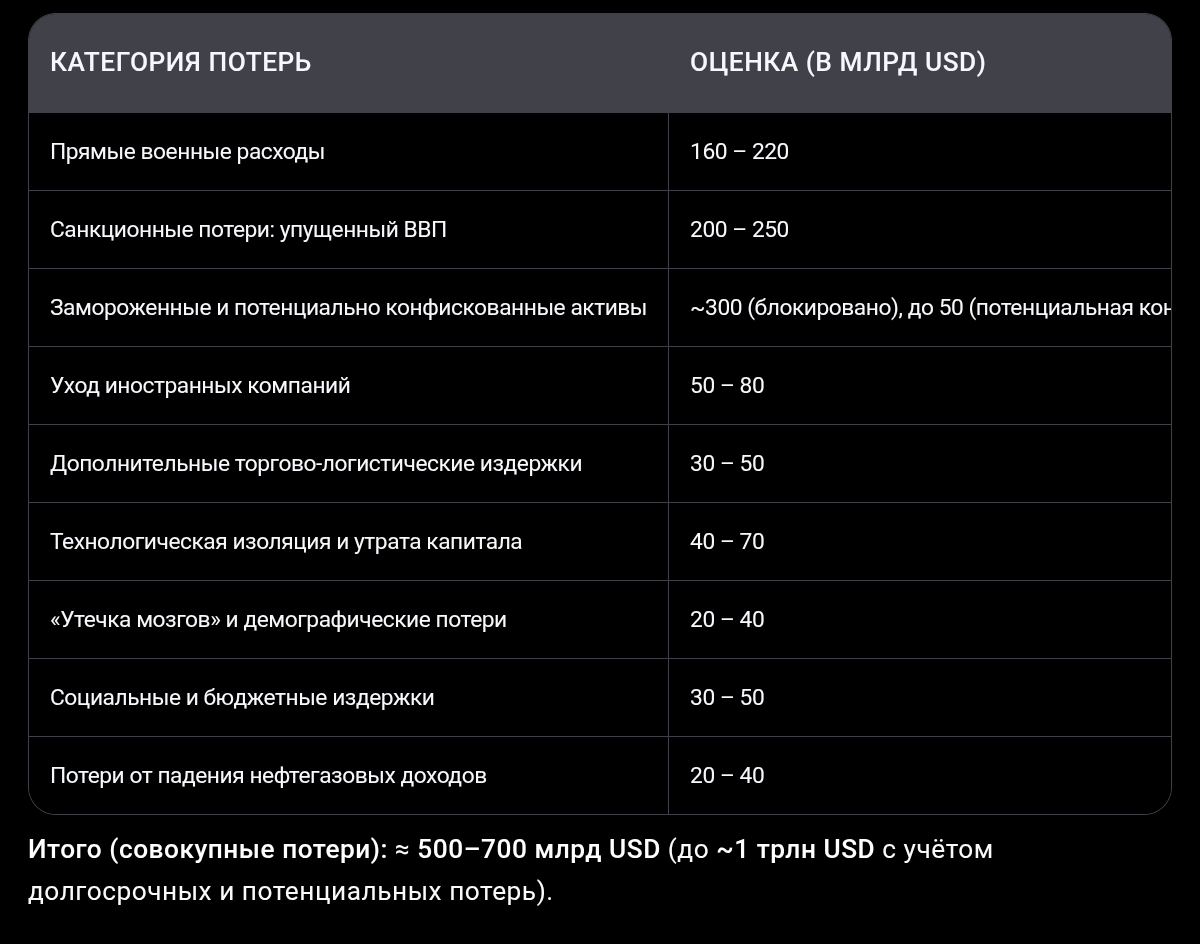
Task: Click value in the нефтегазовых доходов row
Action: pyautogui.click(x=727, y=776)
